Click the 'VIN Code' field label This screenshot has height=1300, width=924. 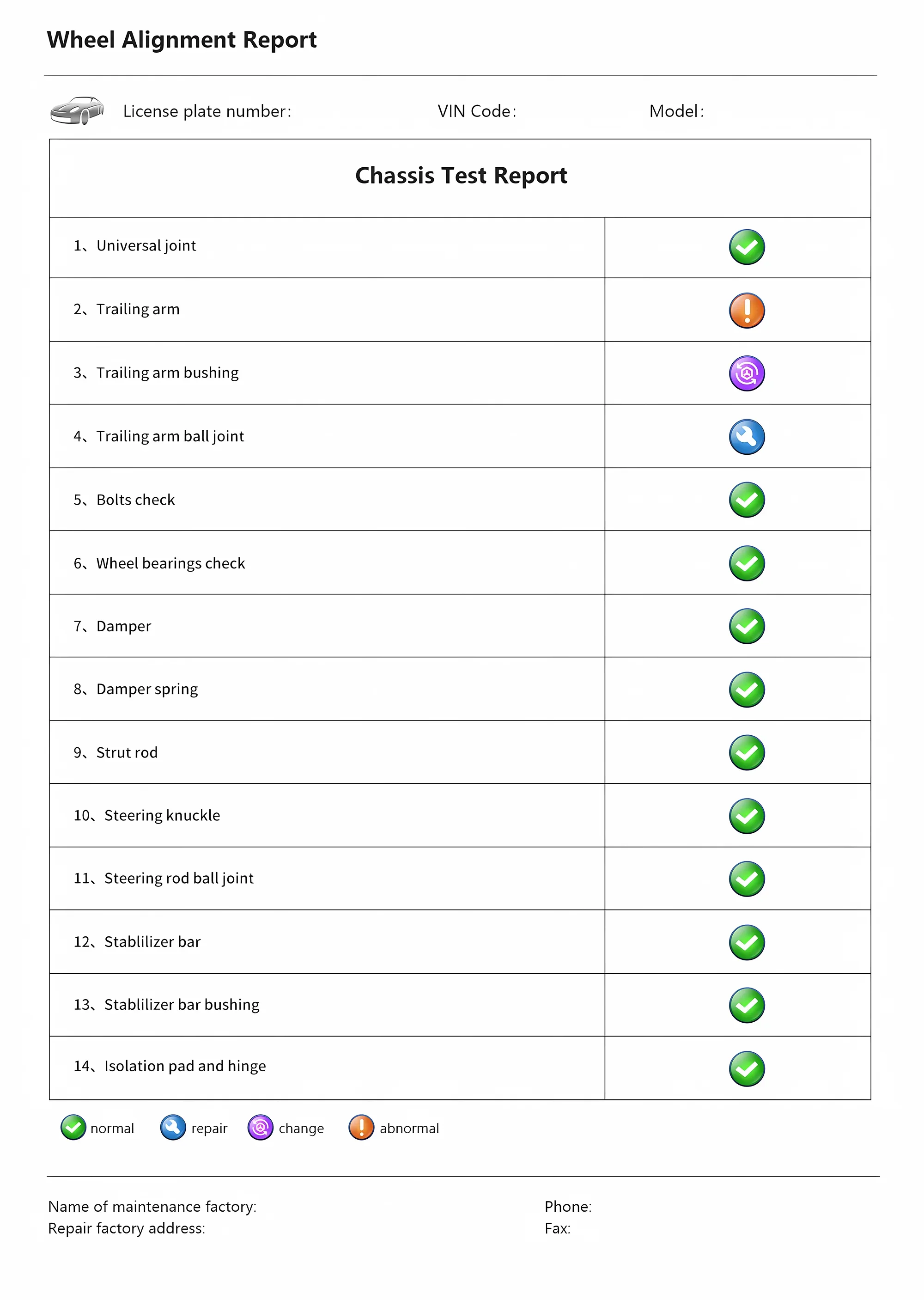coord(477,111)
